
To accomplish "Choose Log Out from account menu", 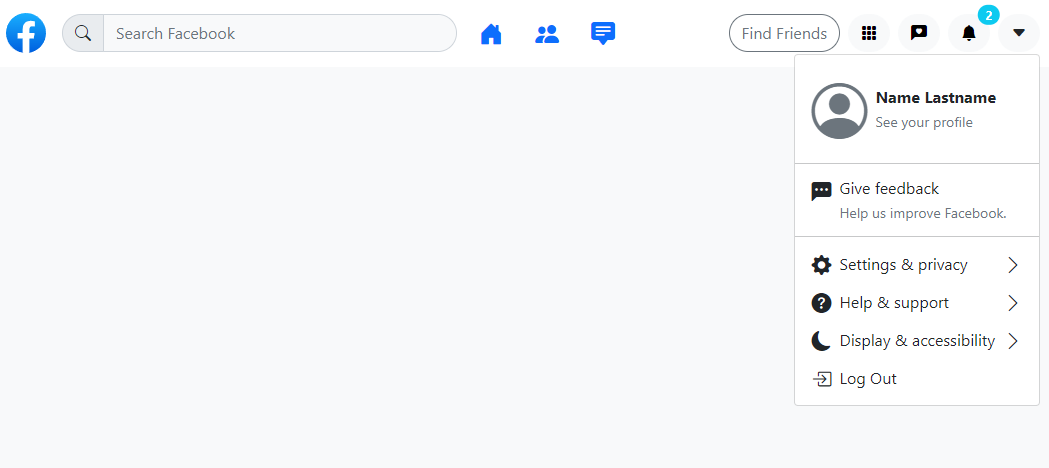I will [867, 379].
